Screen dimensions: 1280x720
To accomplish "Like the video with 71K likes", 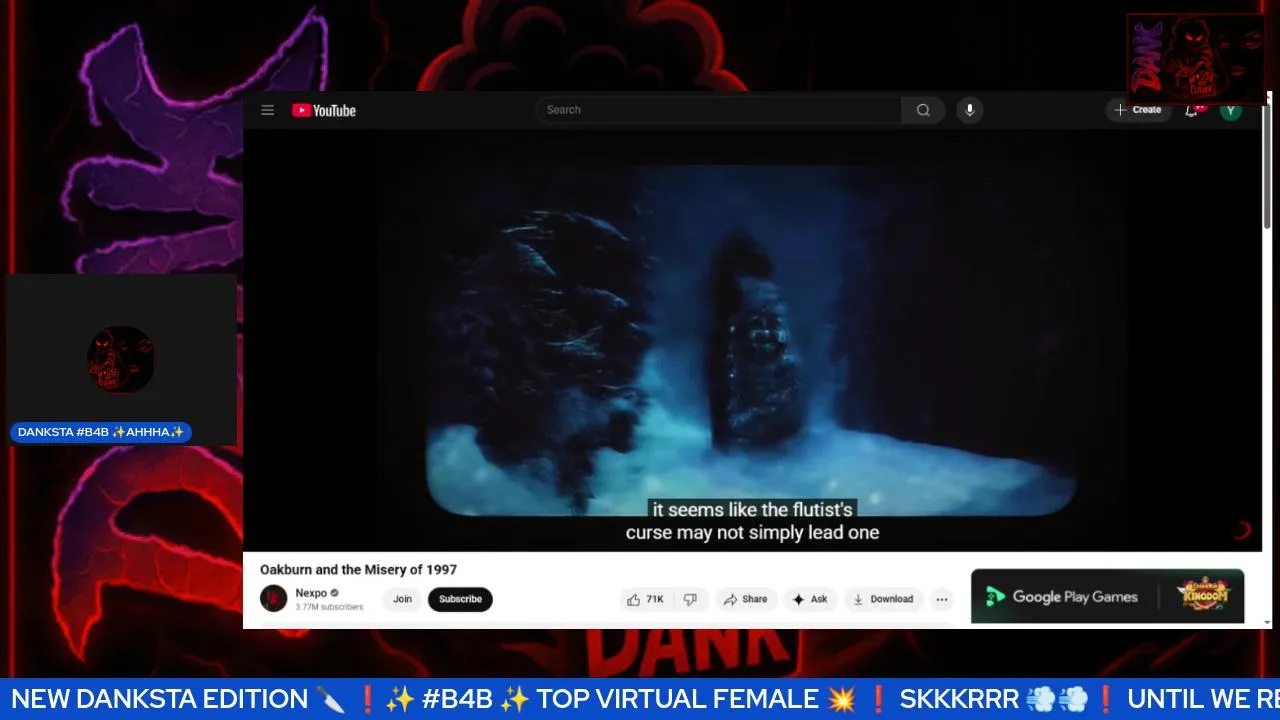I will click(x=645, y=599).
